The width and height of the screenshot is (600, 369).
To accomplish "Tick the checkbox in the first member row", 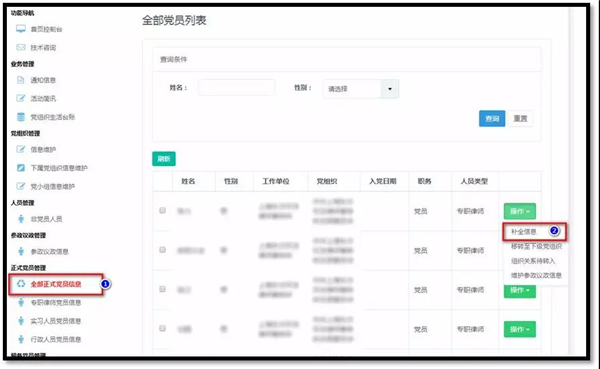I will 163,211.
